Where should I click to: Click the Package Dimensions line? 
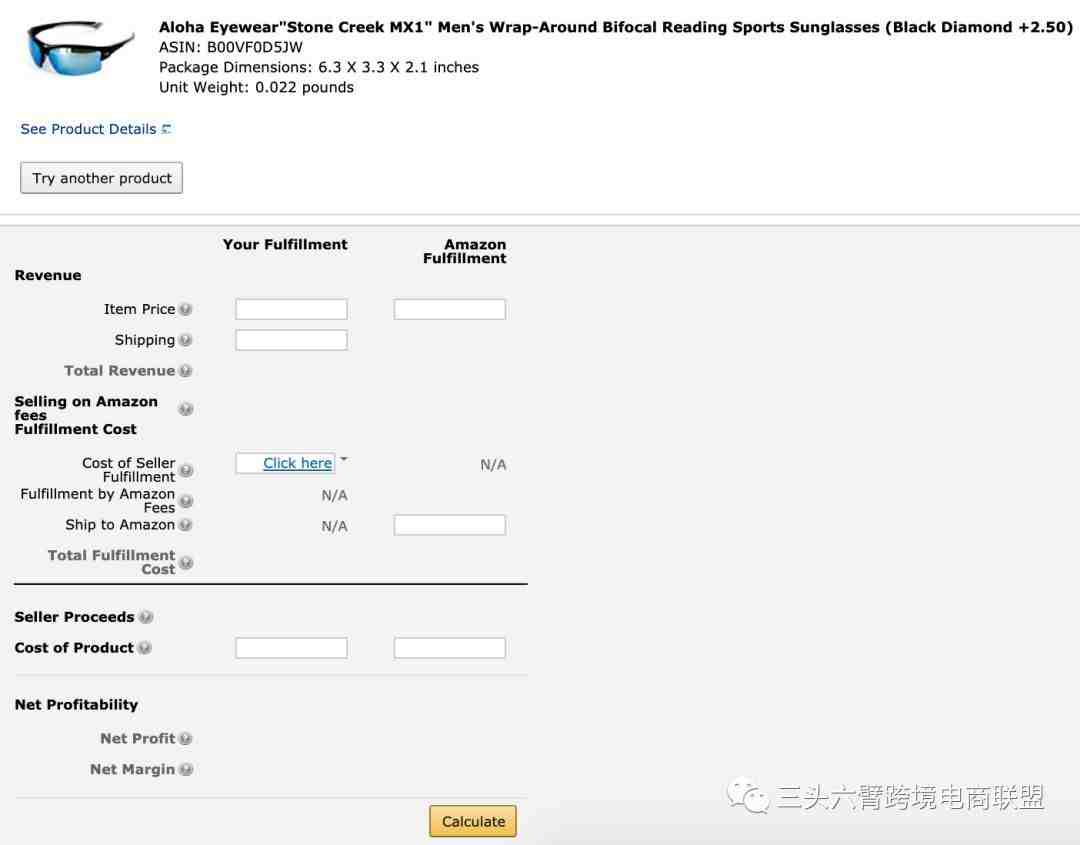[x=319, y=67]
